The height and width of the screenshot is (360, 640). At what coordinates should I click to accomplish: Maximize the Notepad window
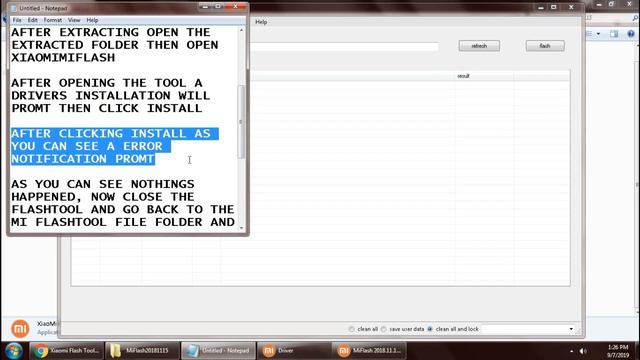(x=218, y=6)
